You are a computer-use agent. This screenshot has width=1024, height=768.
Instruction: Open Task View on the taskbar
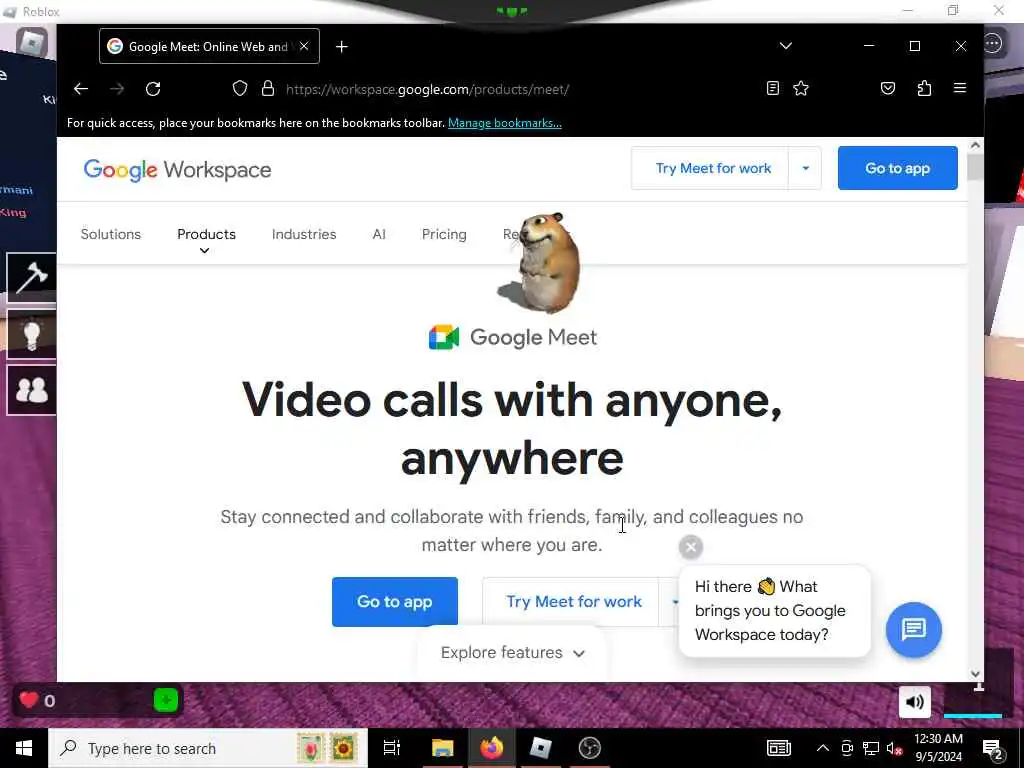392,748
